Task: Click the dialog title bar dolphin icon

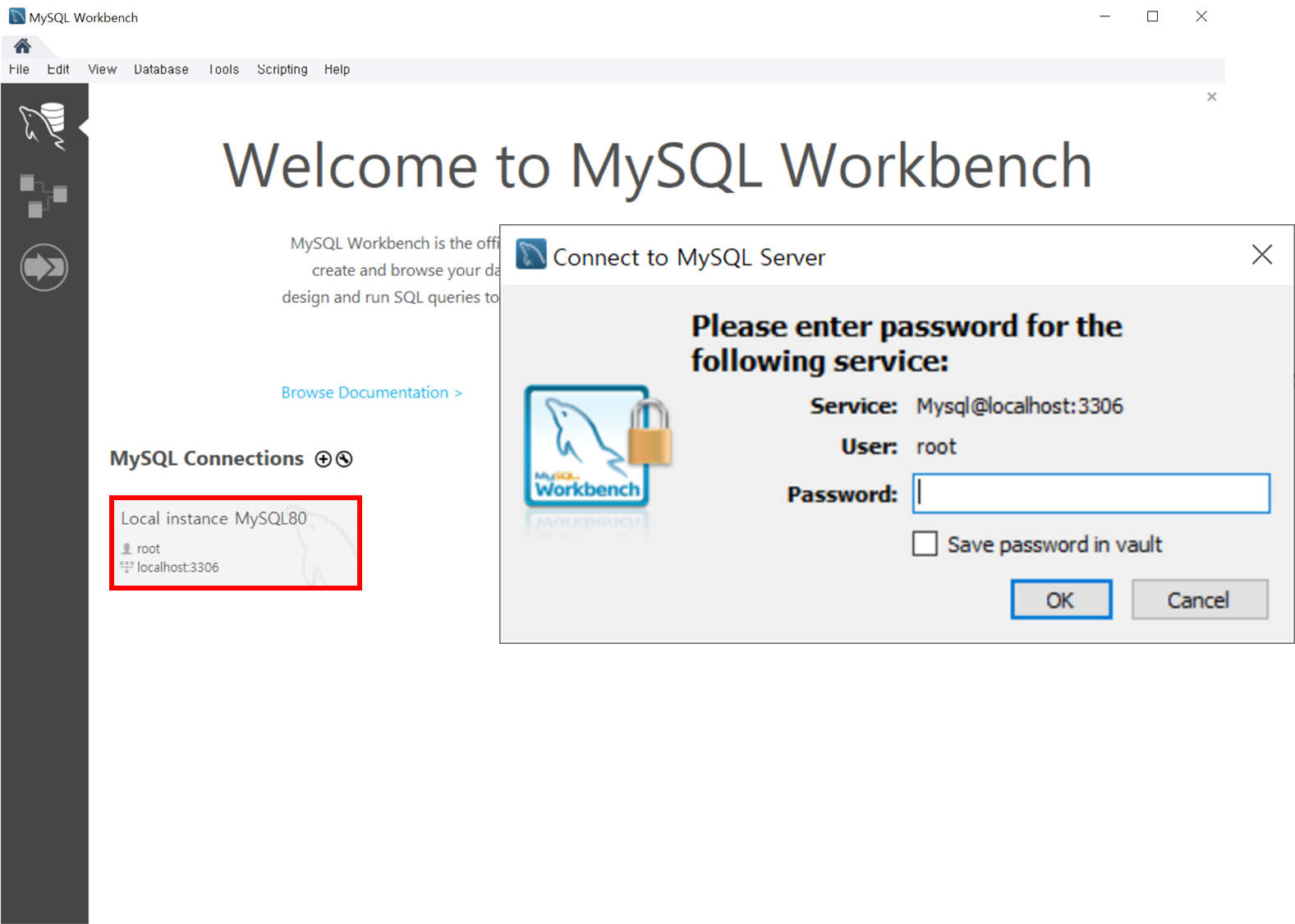Action: click(x=531, y=254)
